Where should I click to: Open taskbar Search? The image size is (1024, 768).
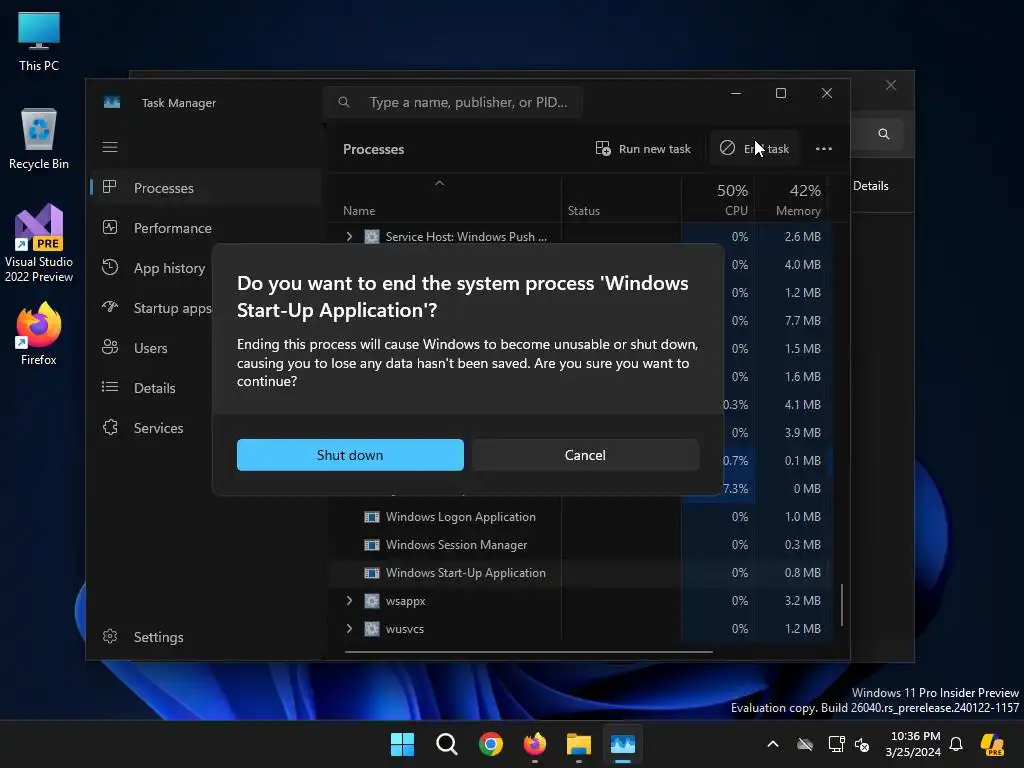coord(447,744)
